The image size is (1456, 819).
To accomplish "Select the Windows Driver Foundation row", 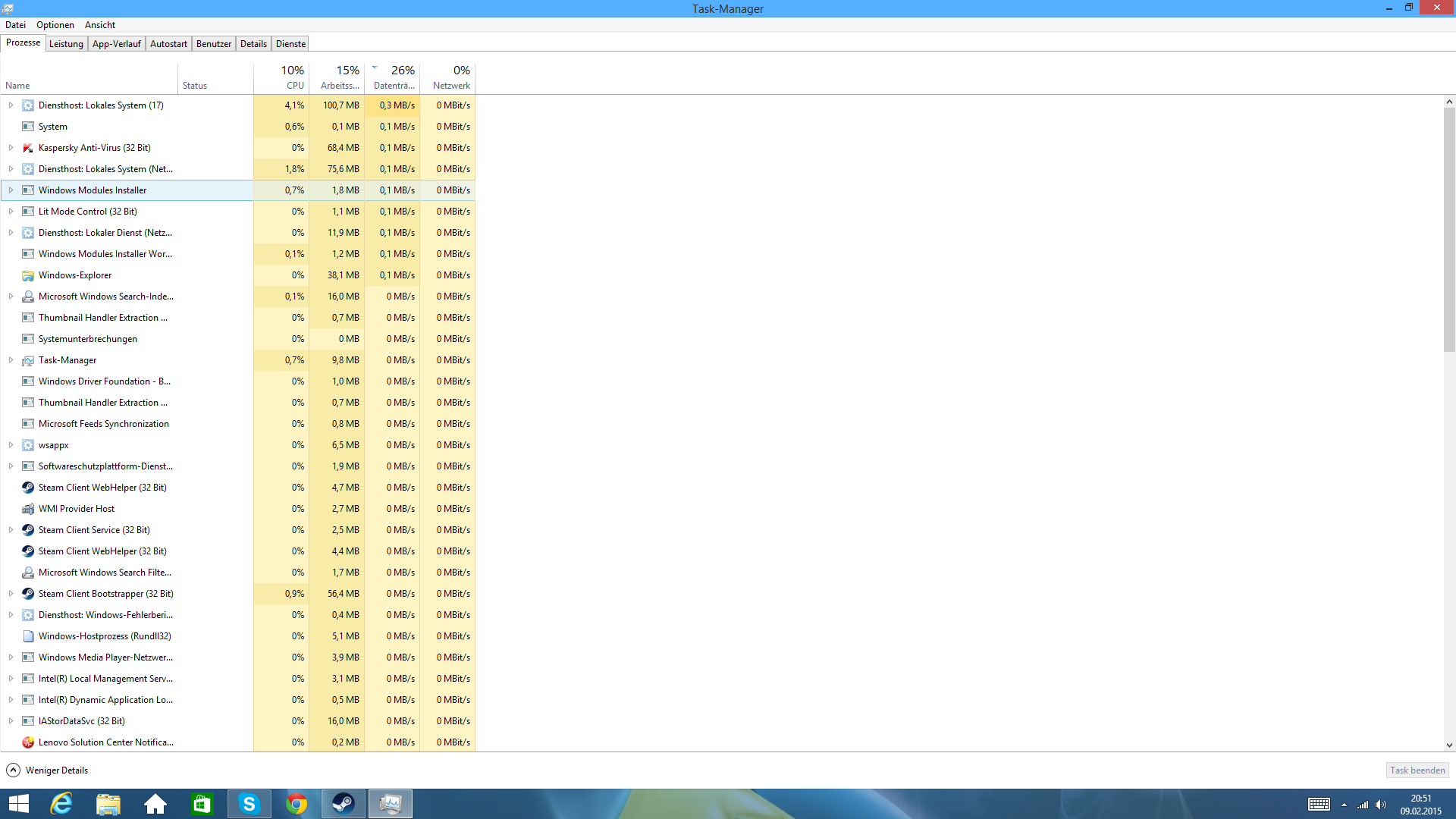I will tap(238, 381).
